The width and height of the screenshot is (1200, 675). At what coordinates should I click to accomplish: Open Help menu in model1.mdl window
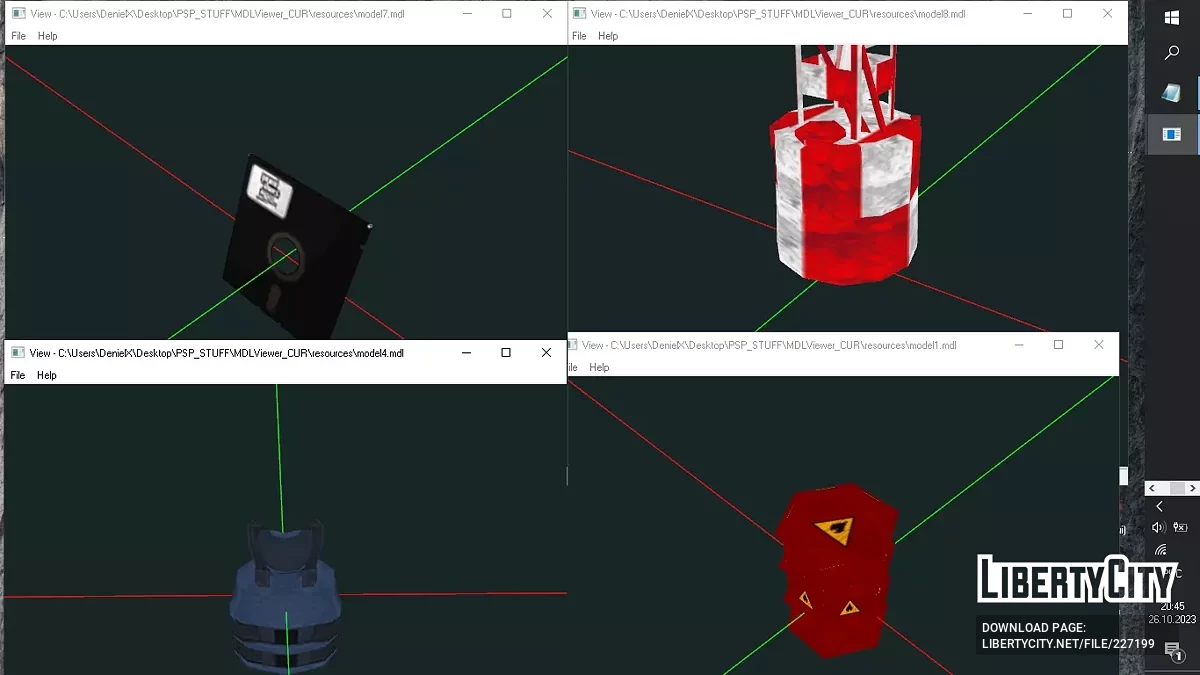(599, 368)
